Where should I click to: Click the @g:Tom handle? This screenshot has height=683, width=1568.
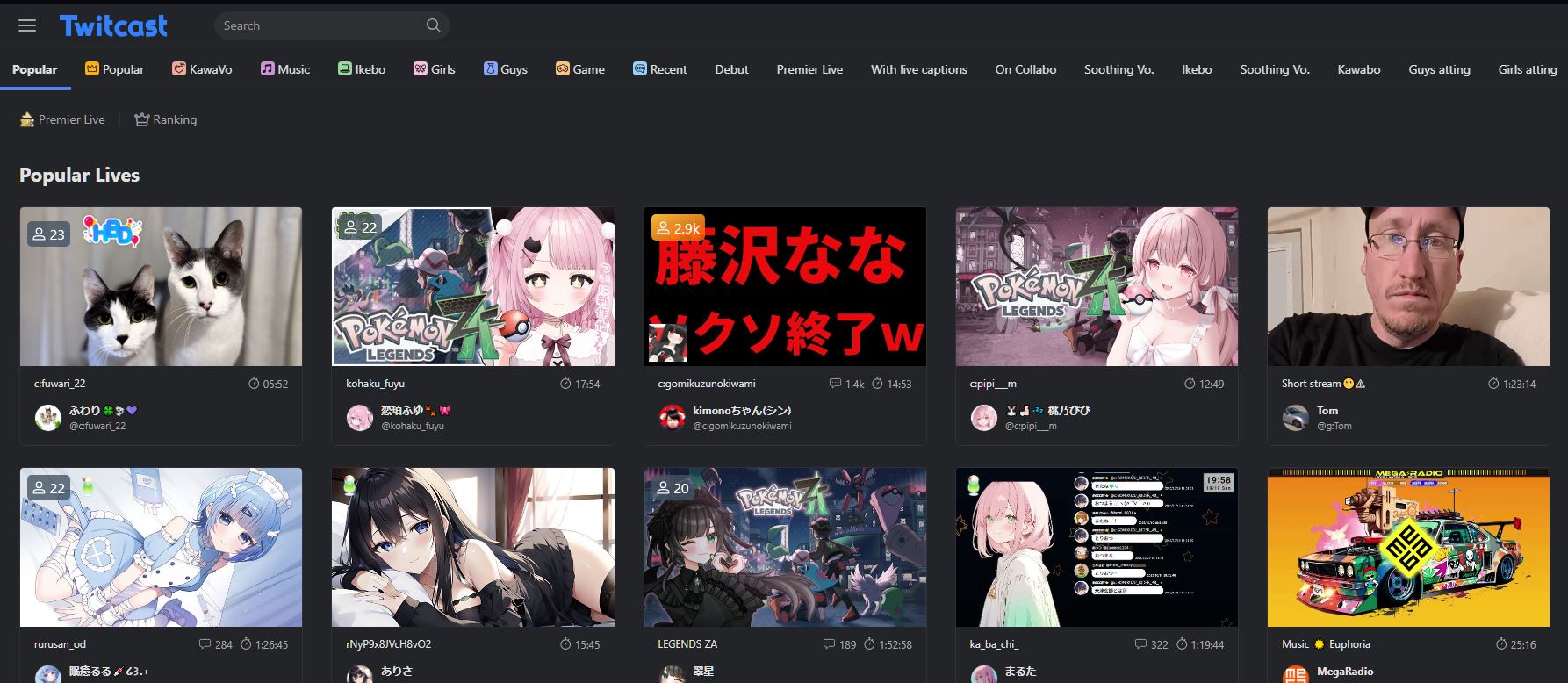tap(1334, 427)
